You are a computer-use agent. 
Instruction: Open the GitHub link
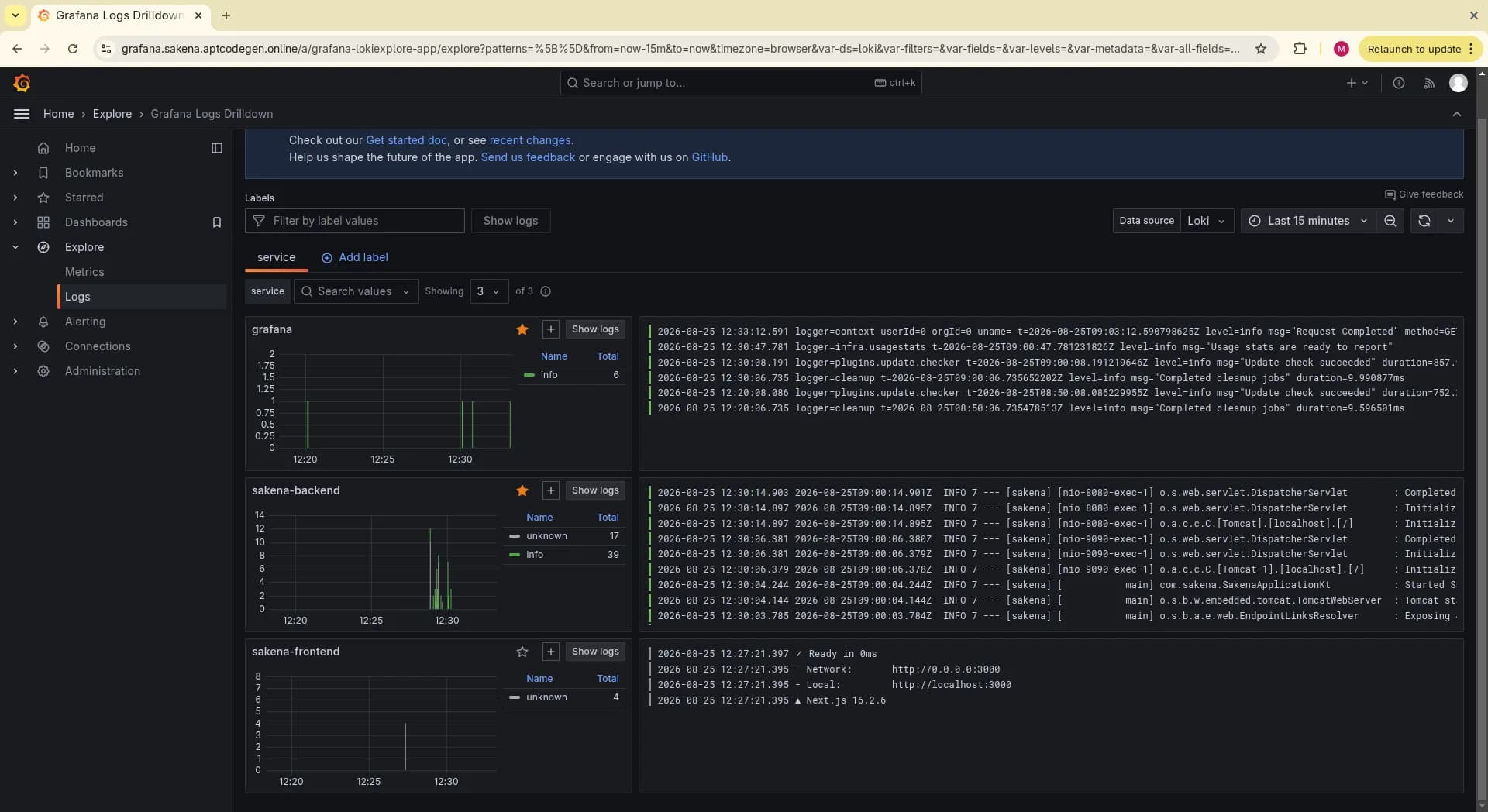point(709,157)
